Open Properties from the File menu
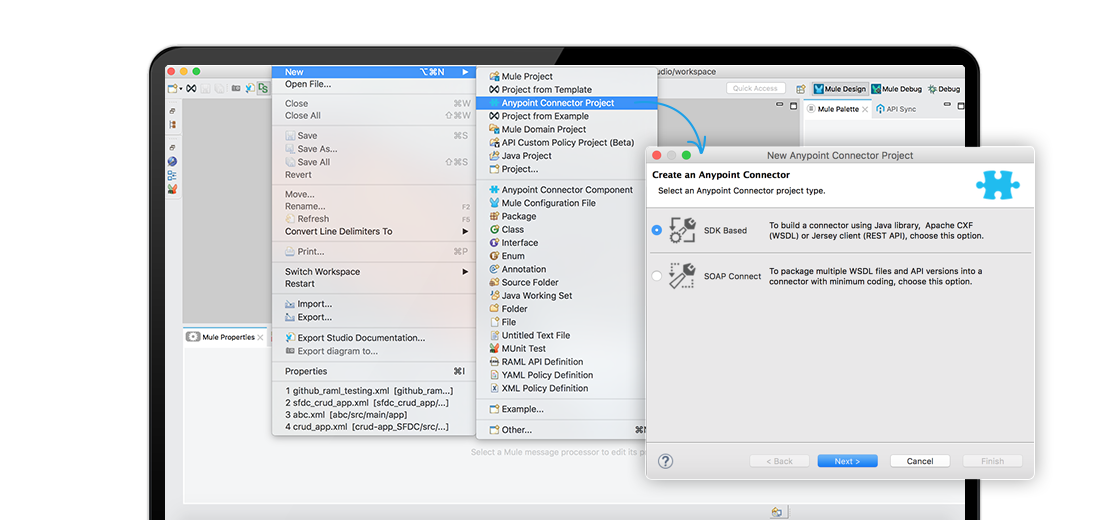1120x520 pixels. click(x=374, y=371)
